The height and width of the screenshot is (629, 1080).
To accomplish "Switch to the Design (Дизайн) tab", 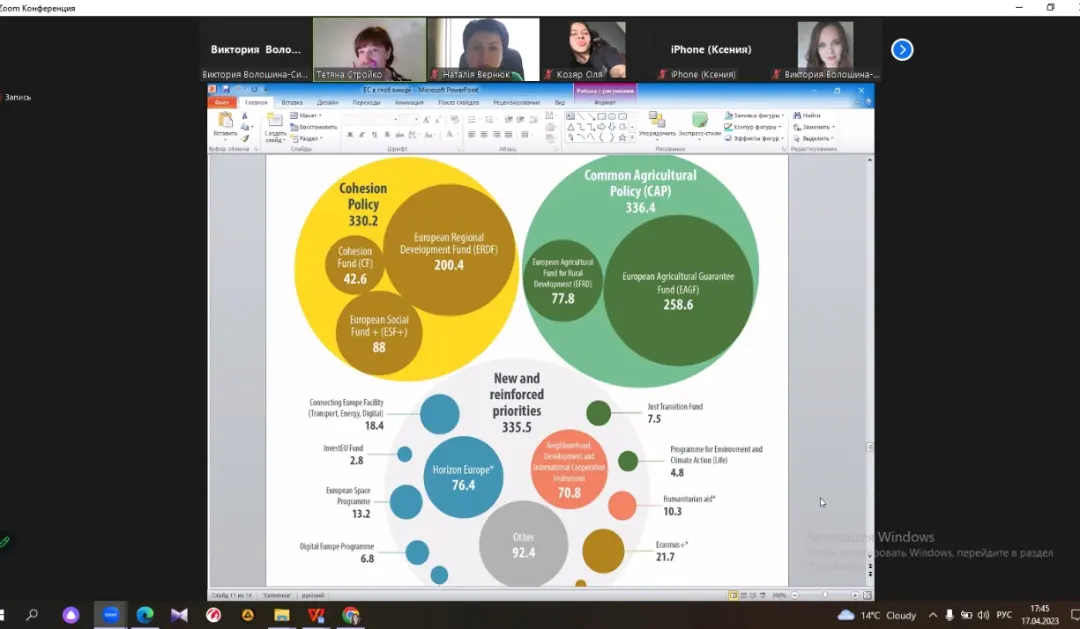I will pyautogui.click(x=327, y=102).
